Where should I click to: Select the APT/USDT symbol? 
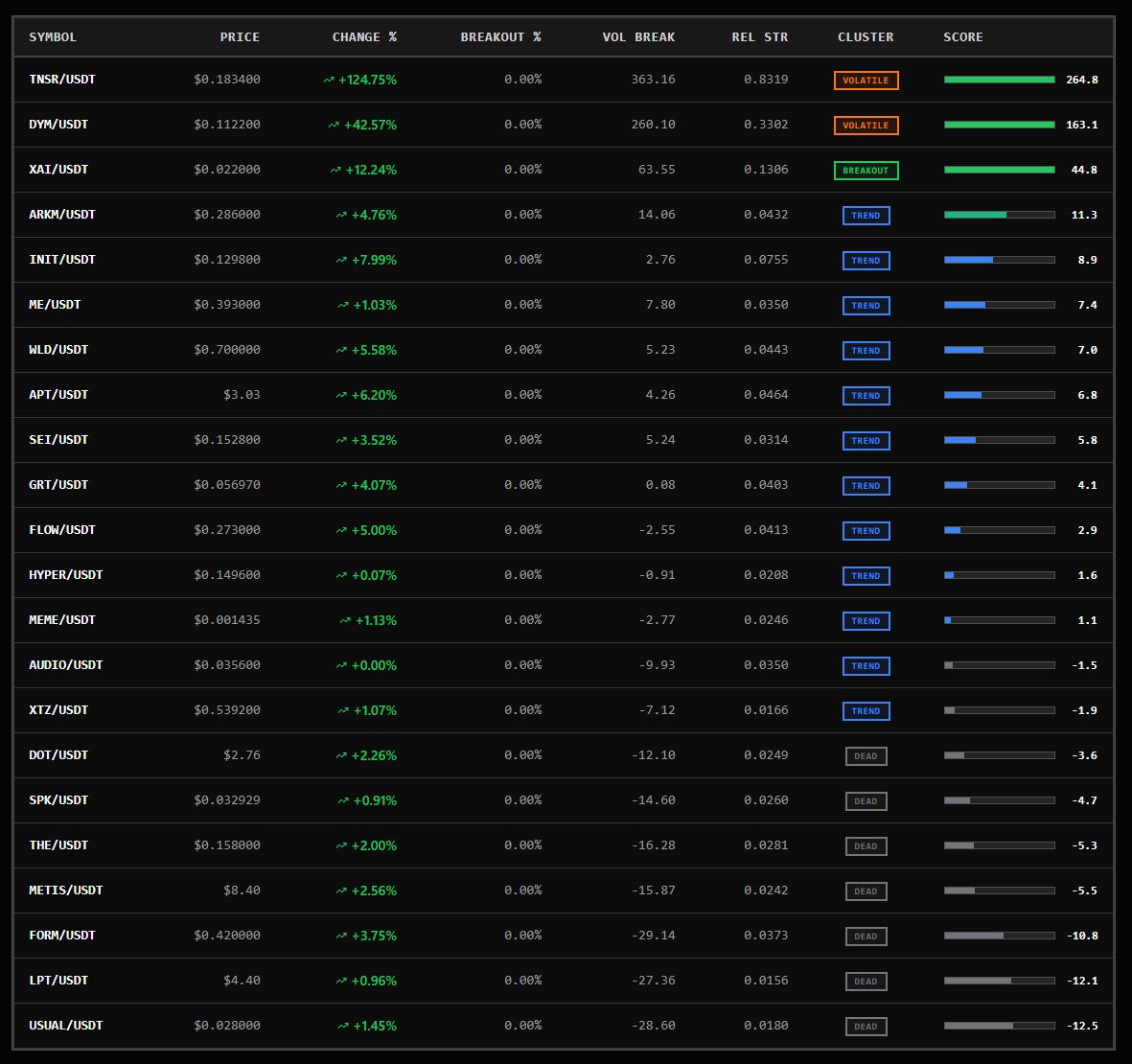58,395
